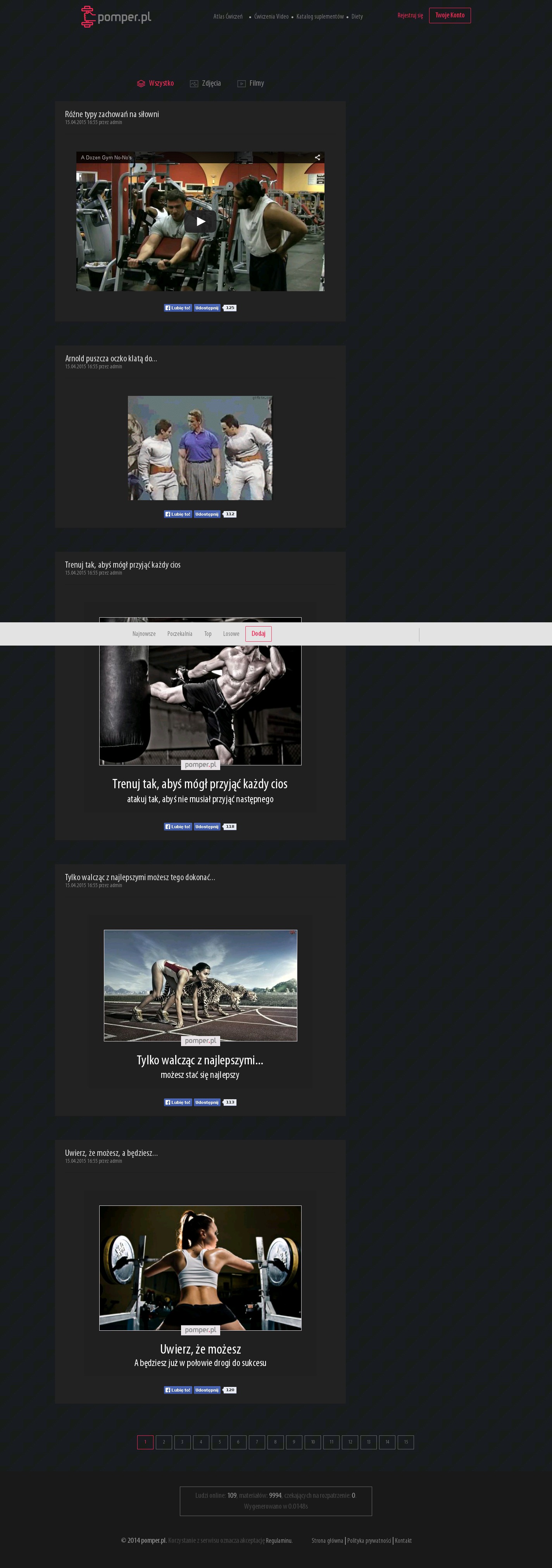Screen dimensions: 552x1568
Task: Click Lubię to! under the Trenuj tak post
Action: (178, 827)
